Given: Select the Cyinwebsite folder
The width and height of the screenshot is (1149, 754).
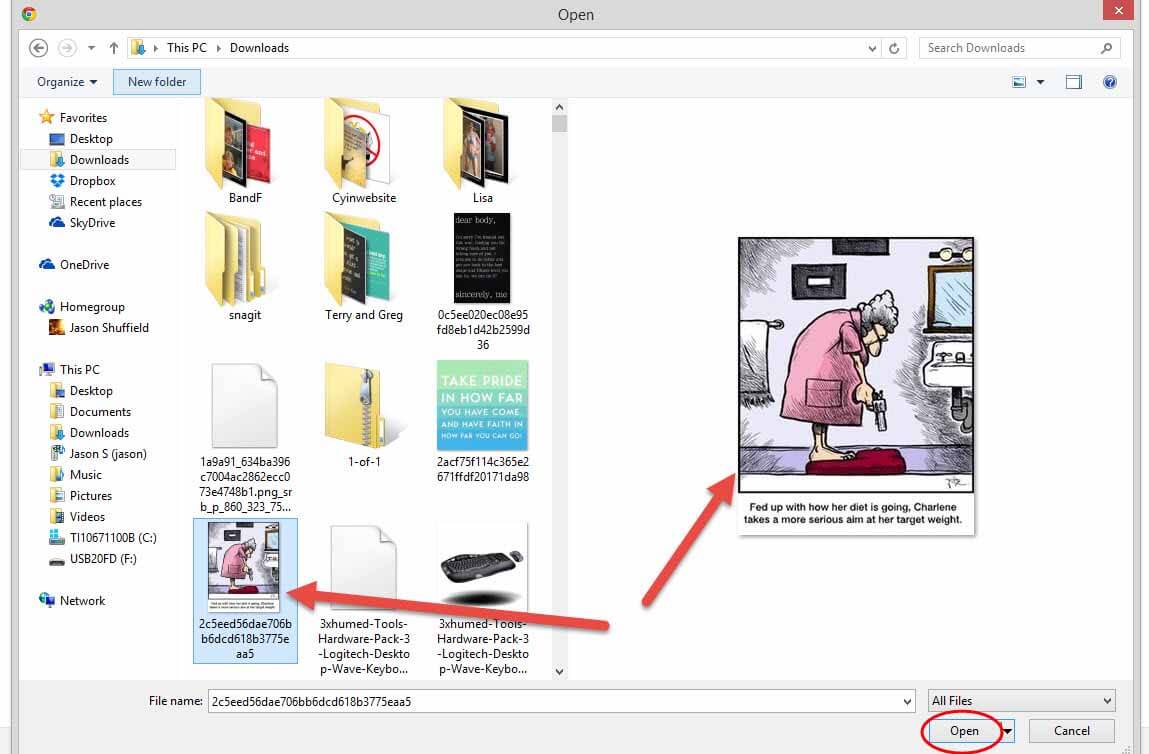Looking at the screenshot, I should pyautogui.click(x=363, y=152).
